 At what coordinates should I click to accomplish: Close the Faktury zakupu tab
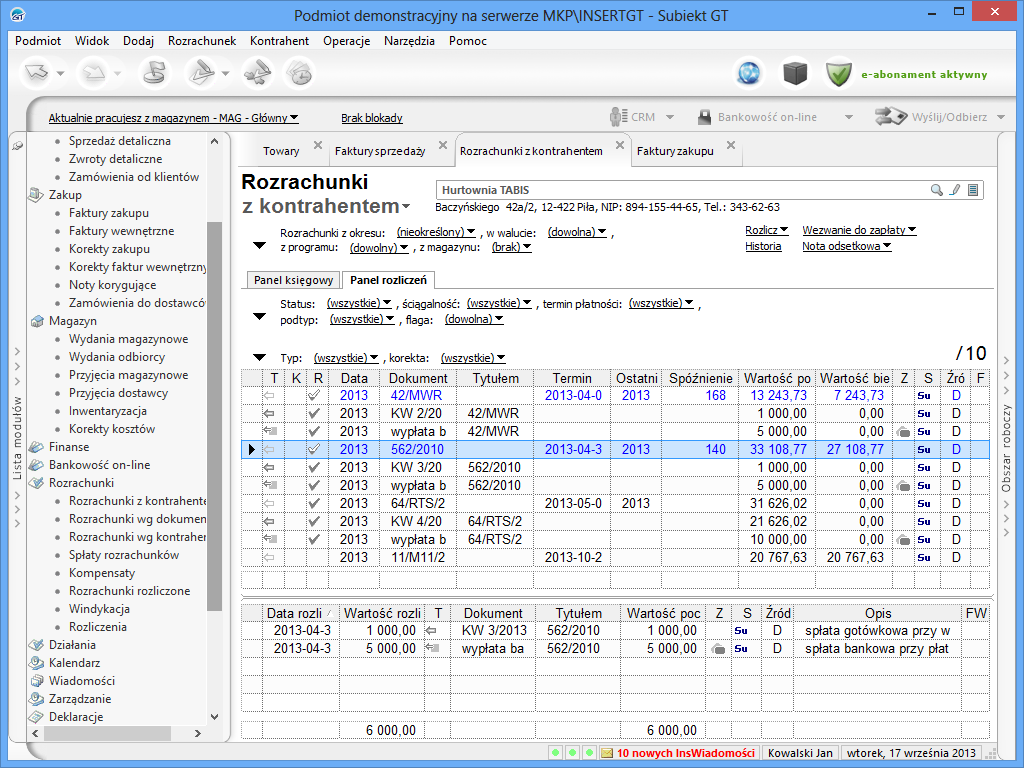(x=731, y=145)
